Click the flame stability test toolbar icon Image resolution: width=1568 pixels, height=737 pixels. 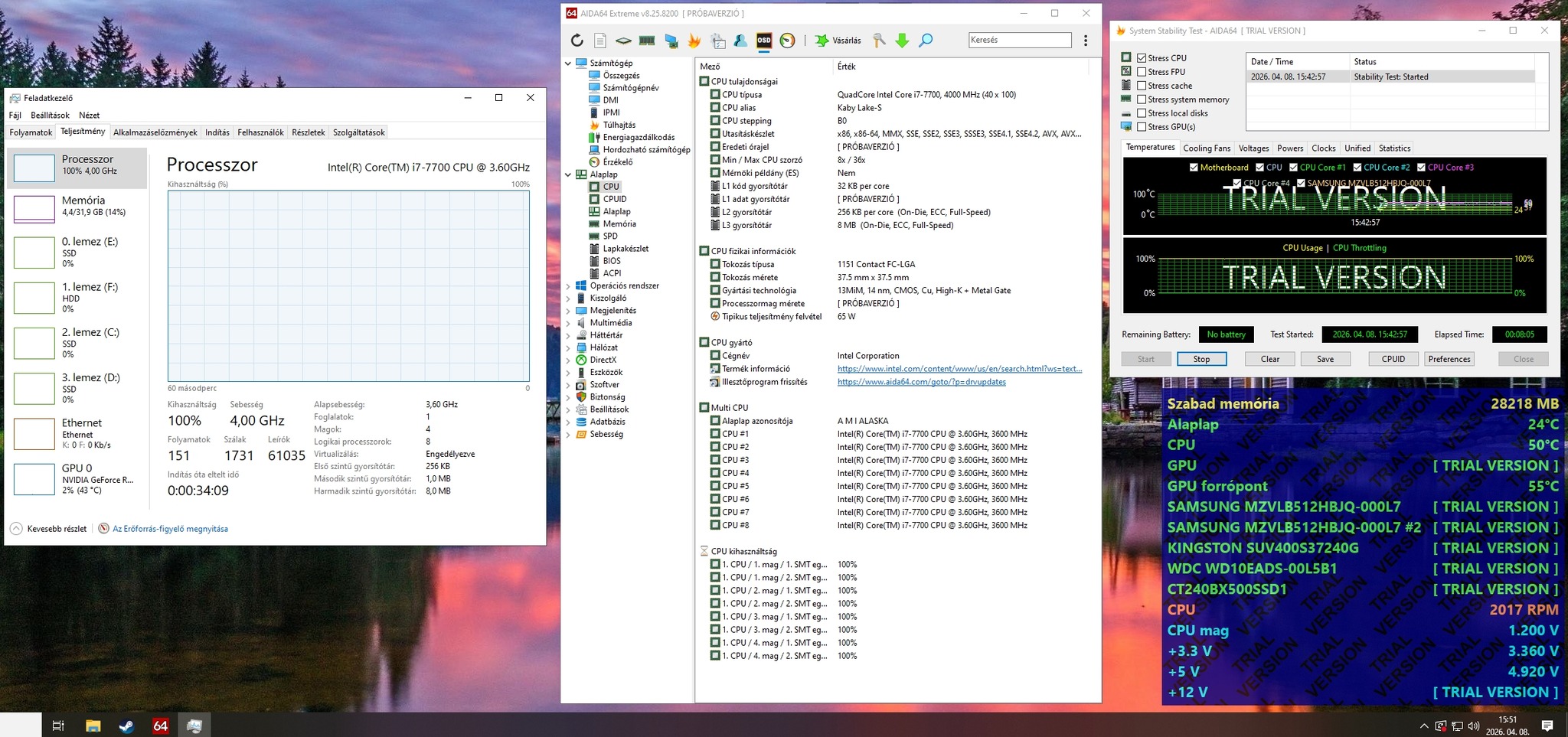pos(694,41)
